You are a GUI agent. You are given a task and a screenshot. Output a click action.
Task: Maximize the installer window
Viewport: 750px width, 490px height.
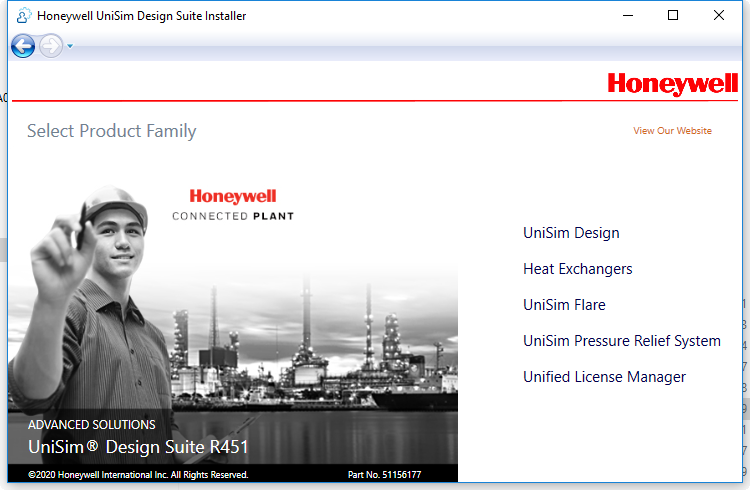pyautogui.click(x=673, y=16)
